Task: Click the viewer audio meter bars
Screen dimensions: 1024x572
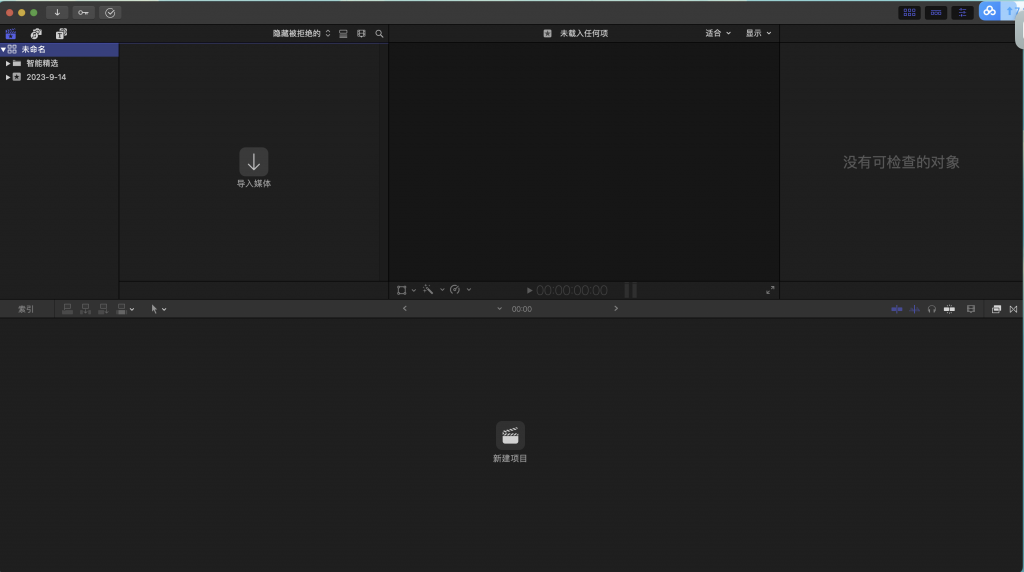Action: pos(631,290)
